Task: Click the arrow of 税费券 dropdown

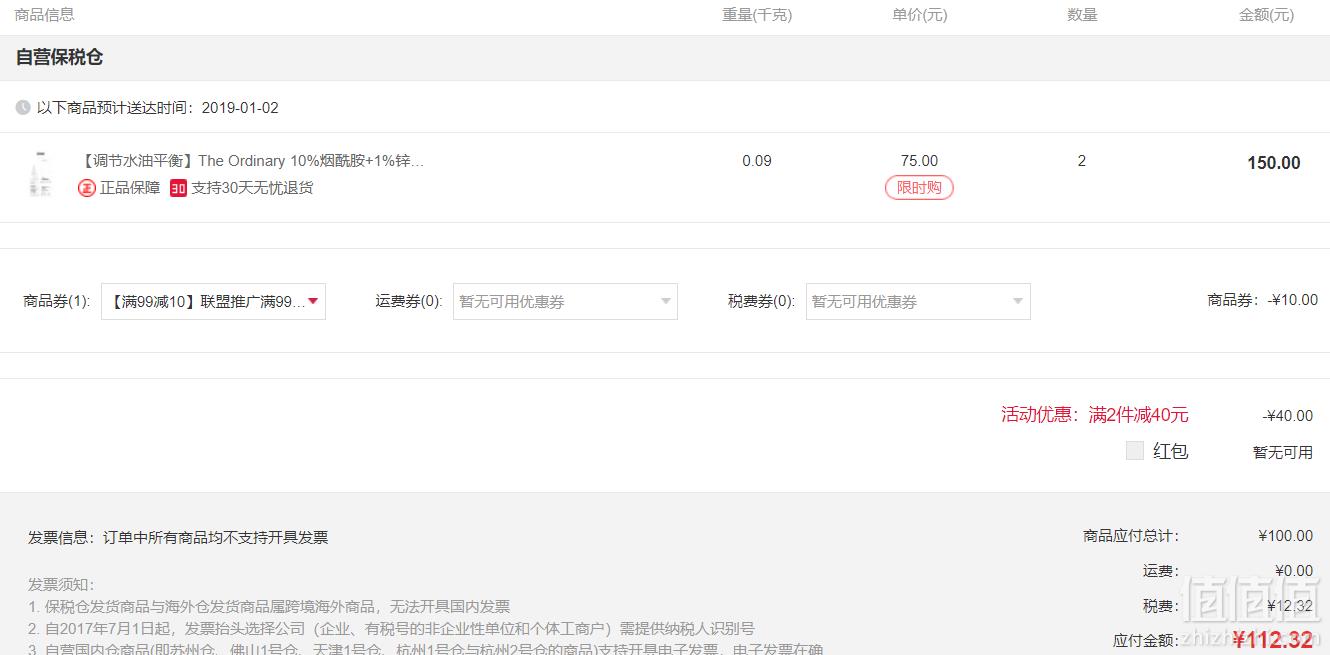Action: coord(1018,301)
